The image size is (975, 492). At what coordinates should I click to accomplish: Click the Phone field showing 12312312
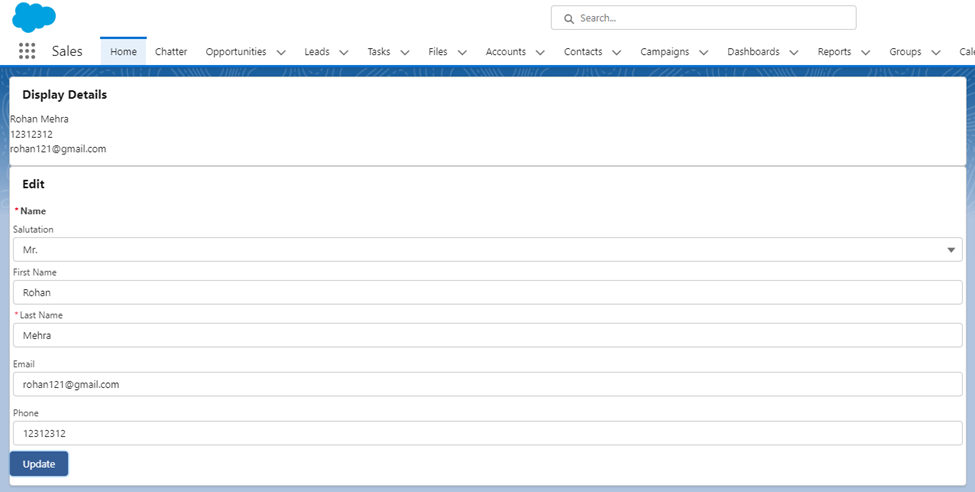click(488, 434)
